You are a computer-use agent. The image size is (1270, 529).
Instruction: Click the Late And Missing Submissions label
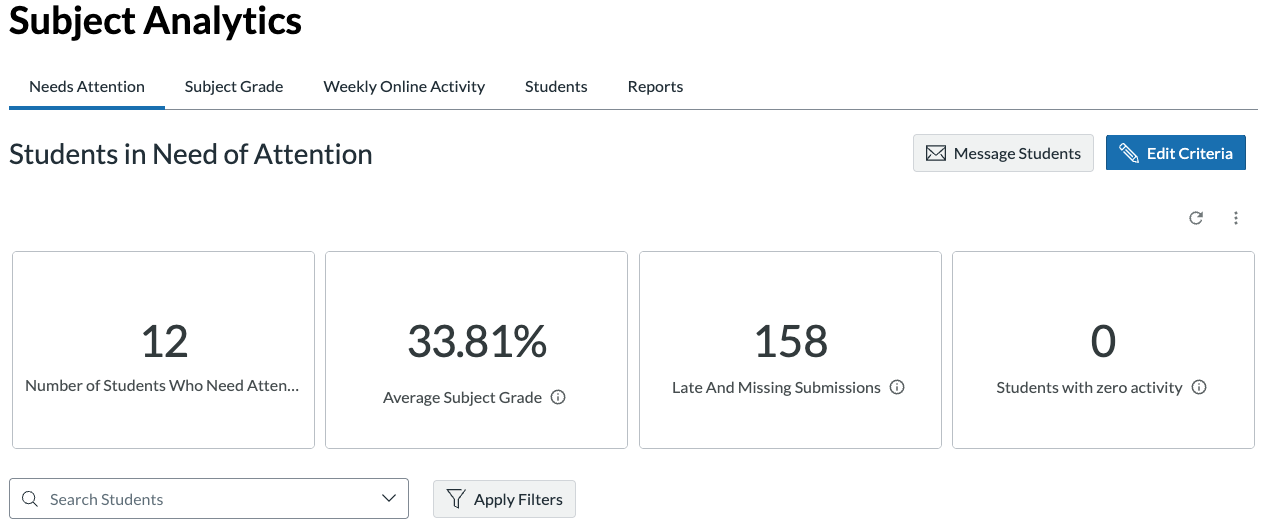tap(776, 388)
